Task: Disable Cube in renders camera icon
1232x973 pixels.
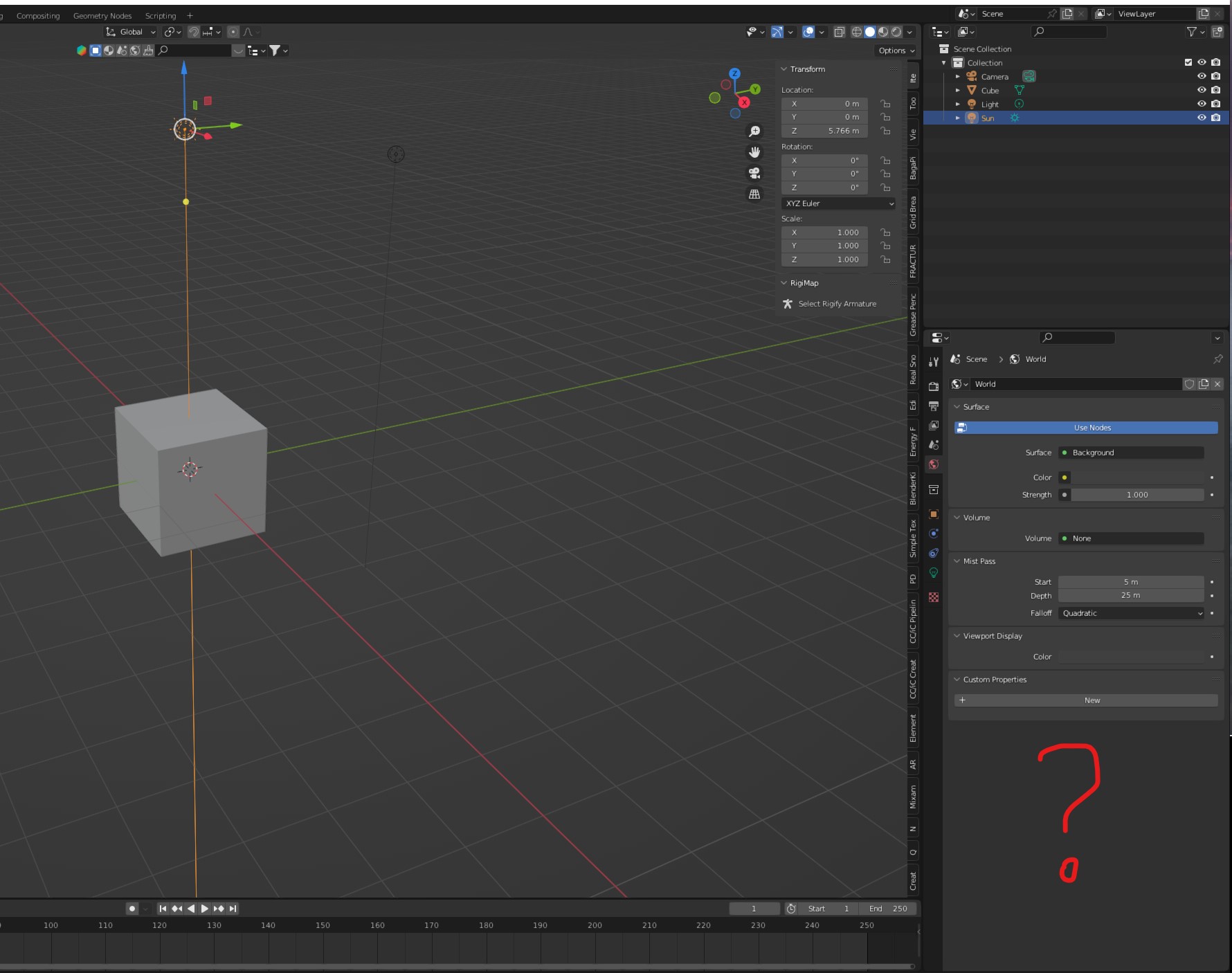Action: 1215,90
